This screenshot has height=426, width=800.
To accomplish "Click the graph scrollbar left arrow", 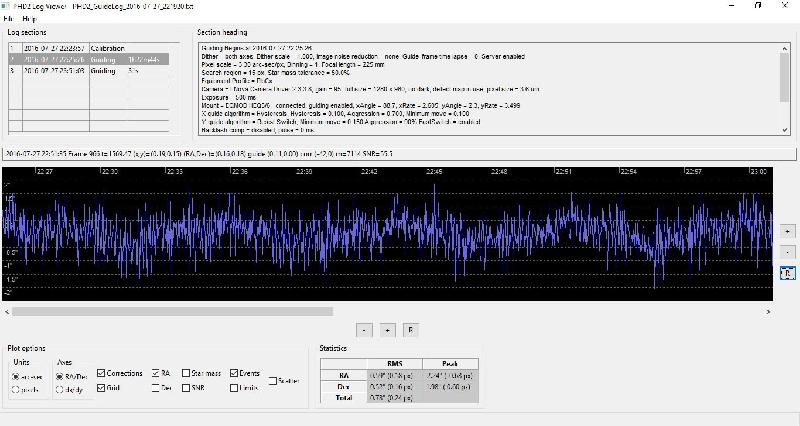I will (x=7, y=311).
